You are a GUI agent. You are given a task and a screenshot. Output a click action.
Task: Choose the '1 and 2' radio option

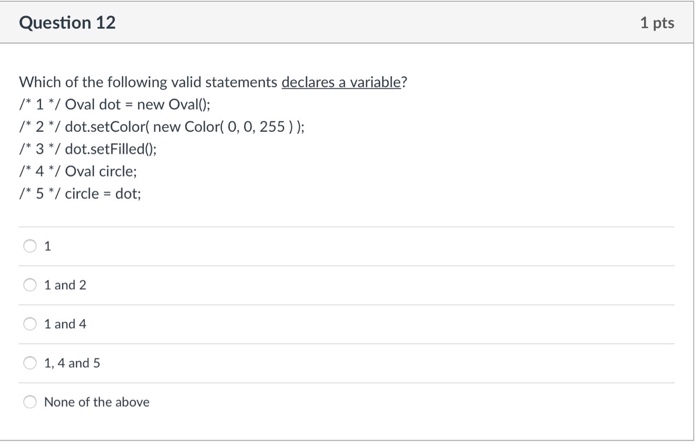31,285
